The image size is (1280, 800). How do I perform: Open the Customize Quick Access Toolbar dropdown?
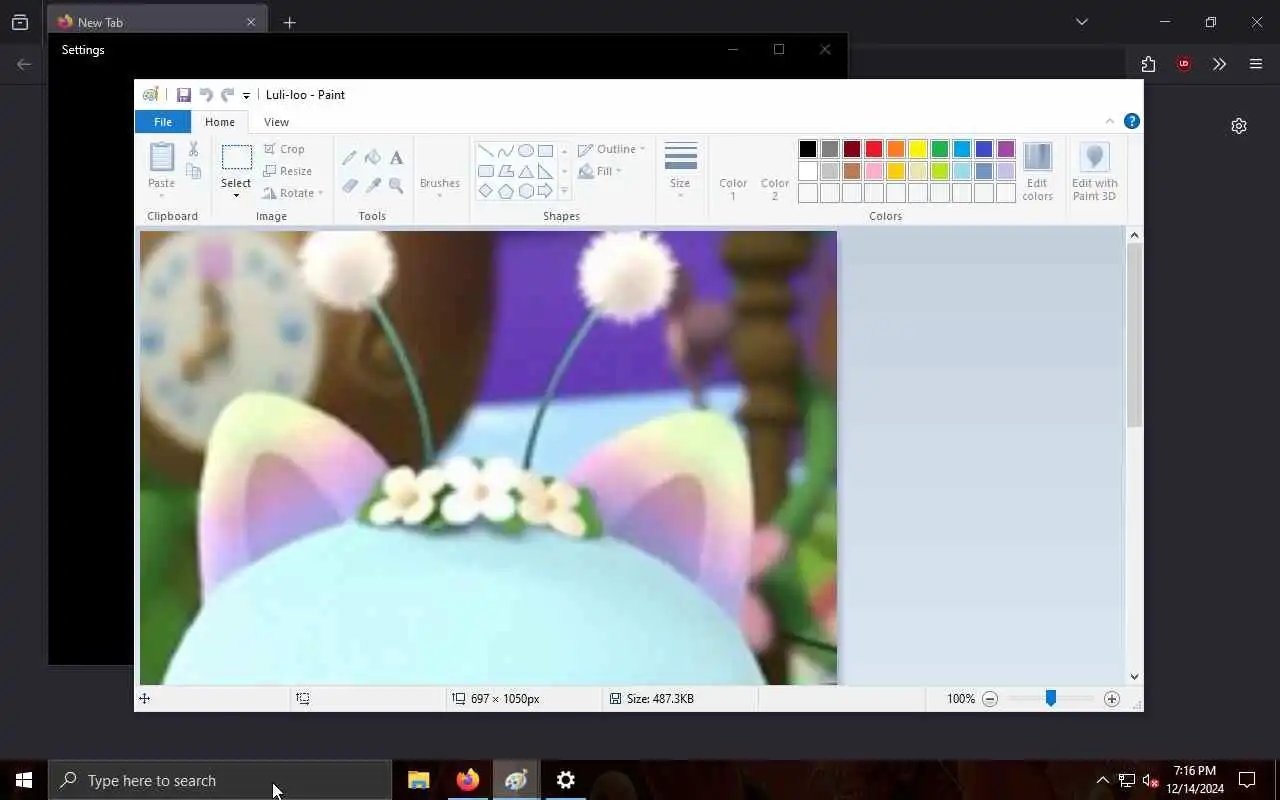click(x=246, y=96)
